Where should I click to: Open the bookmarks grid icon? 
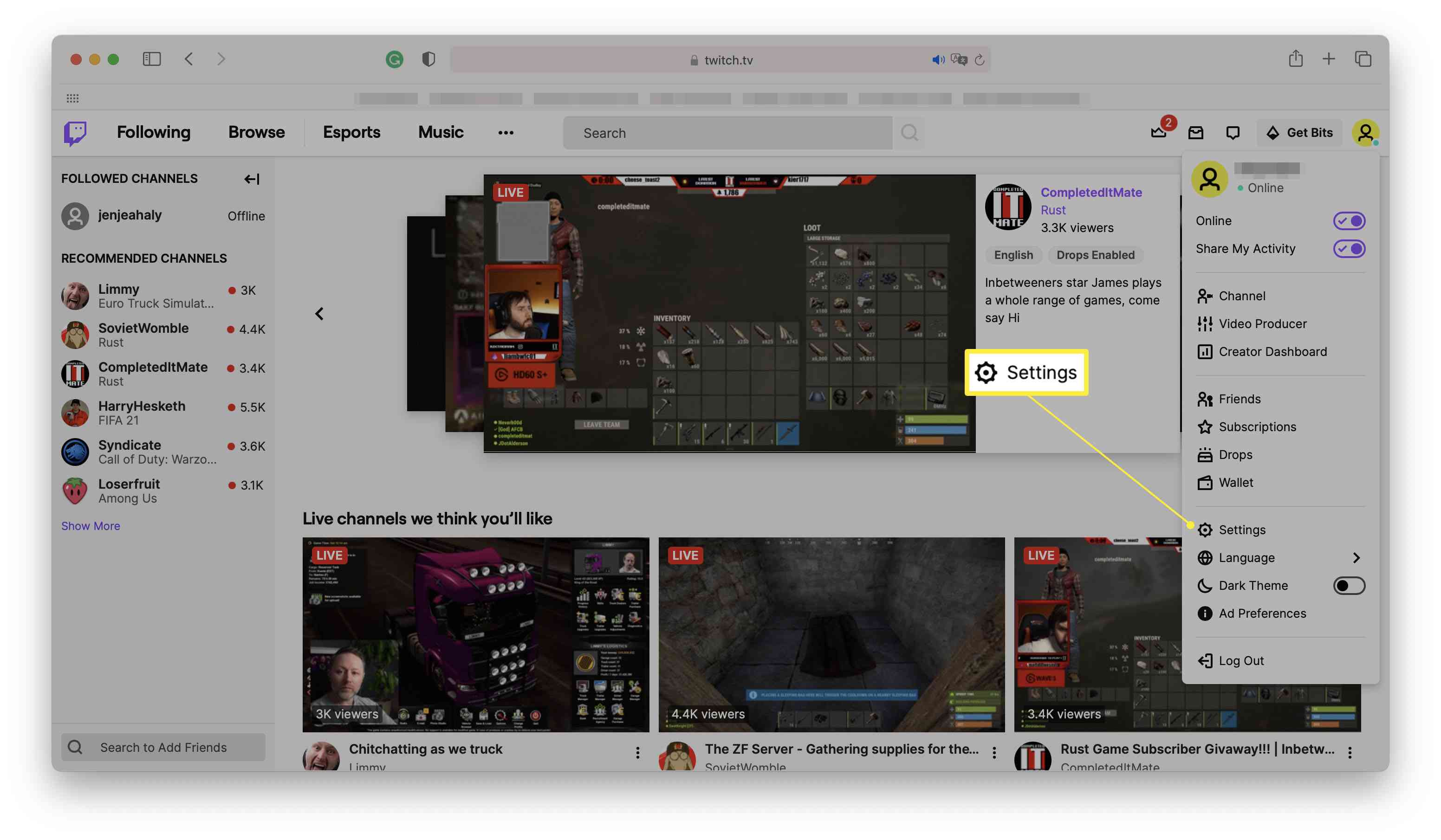[x=72, y=98]
